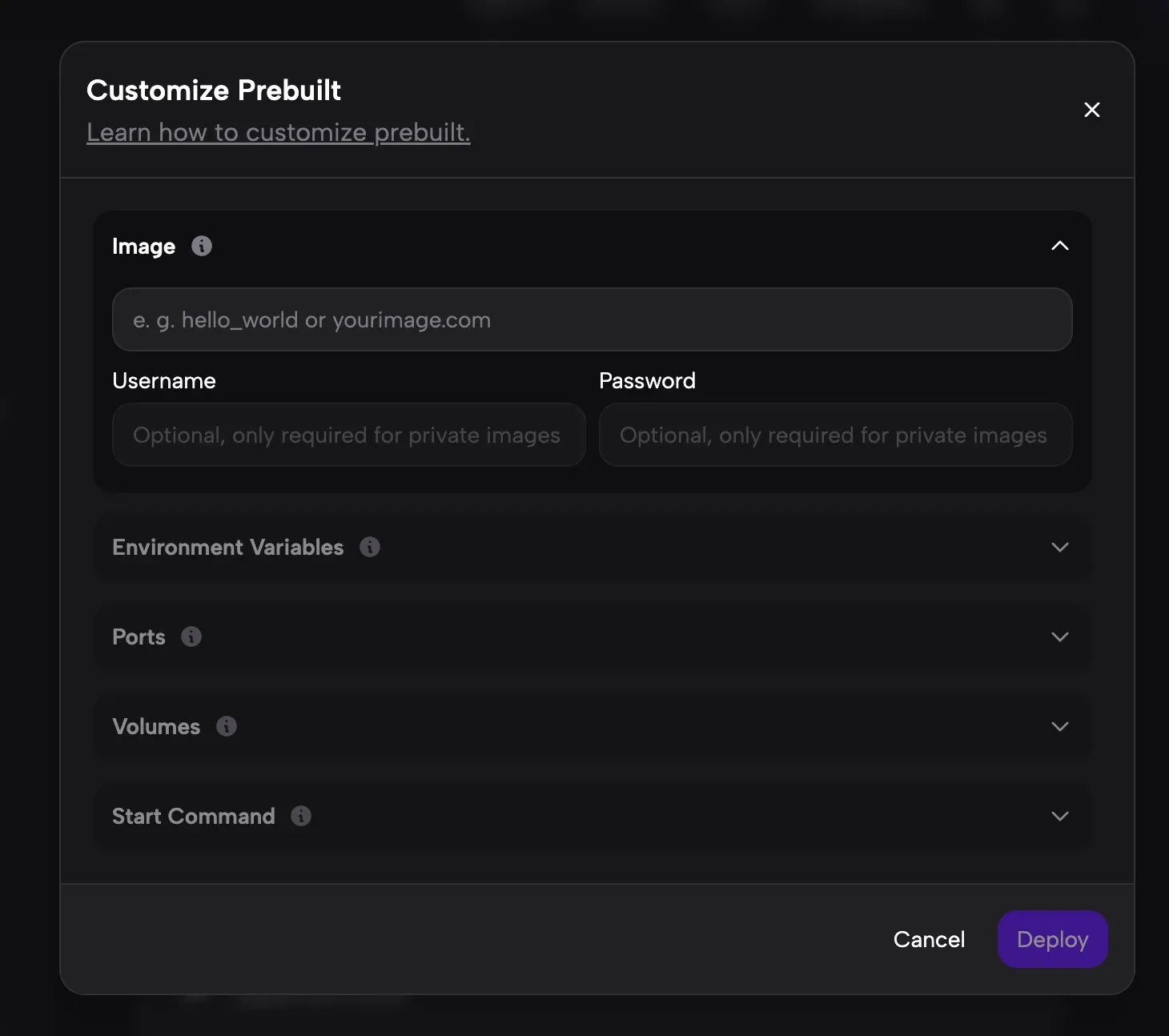Viewport: 1169px width, 1036px height.
Task: Click the Deploy button
Action: click(x=1053, y=939)
